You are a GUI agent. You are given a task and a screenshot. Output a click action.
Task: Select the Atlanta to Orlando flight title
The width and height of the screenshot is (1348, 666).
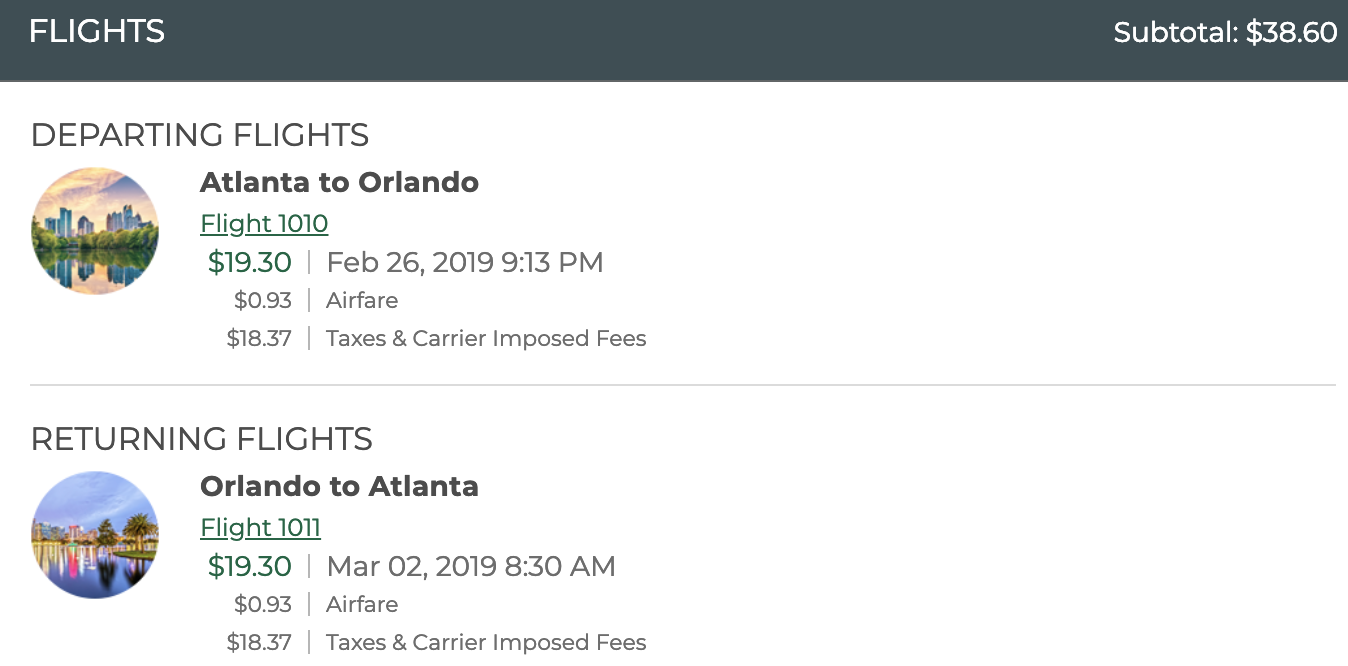(339, 182)
